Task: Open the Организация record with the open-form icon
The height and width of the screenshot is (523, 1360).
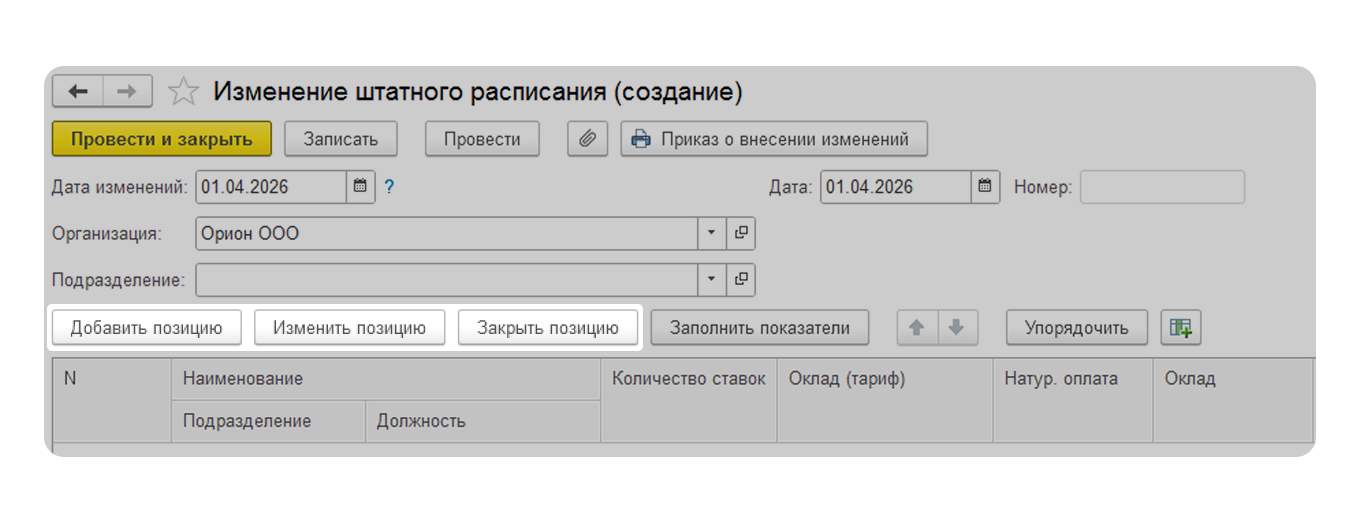Action: pos(741,233)
